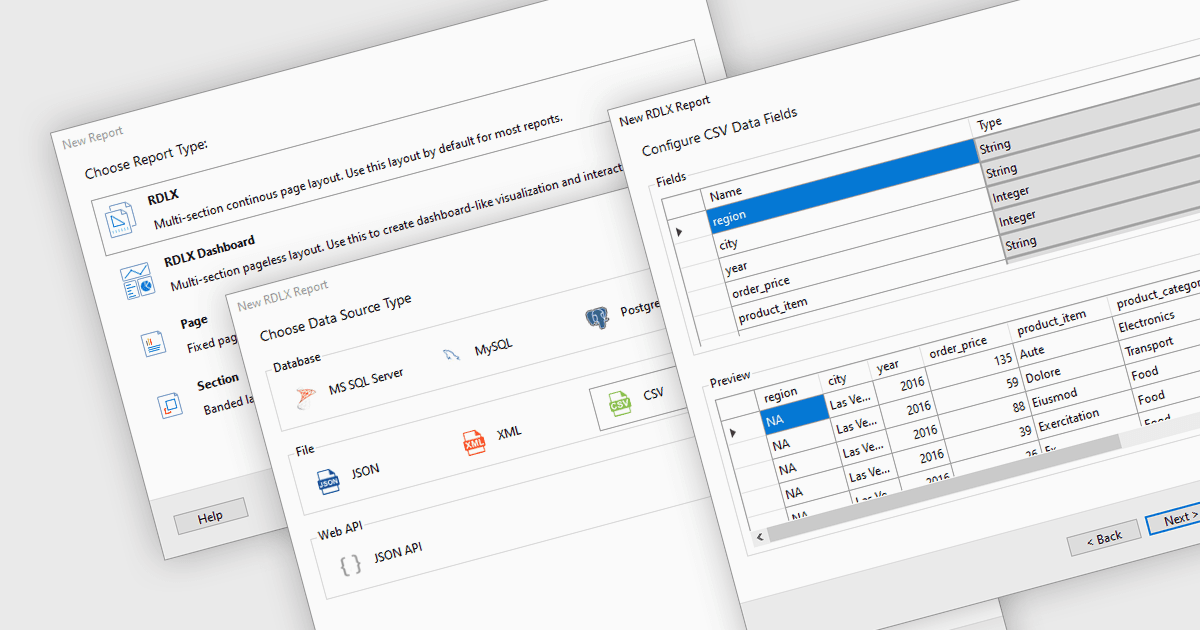Select the MySQL dolphin icon
The image size is (1200, 630).
pyautogui.click(x=452, y=354)
